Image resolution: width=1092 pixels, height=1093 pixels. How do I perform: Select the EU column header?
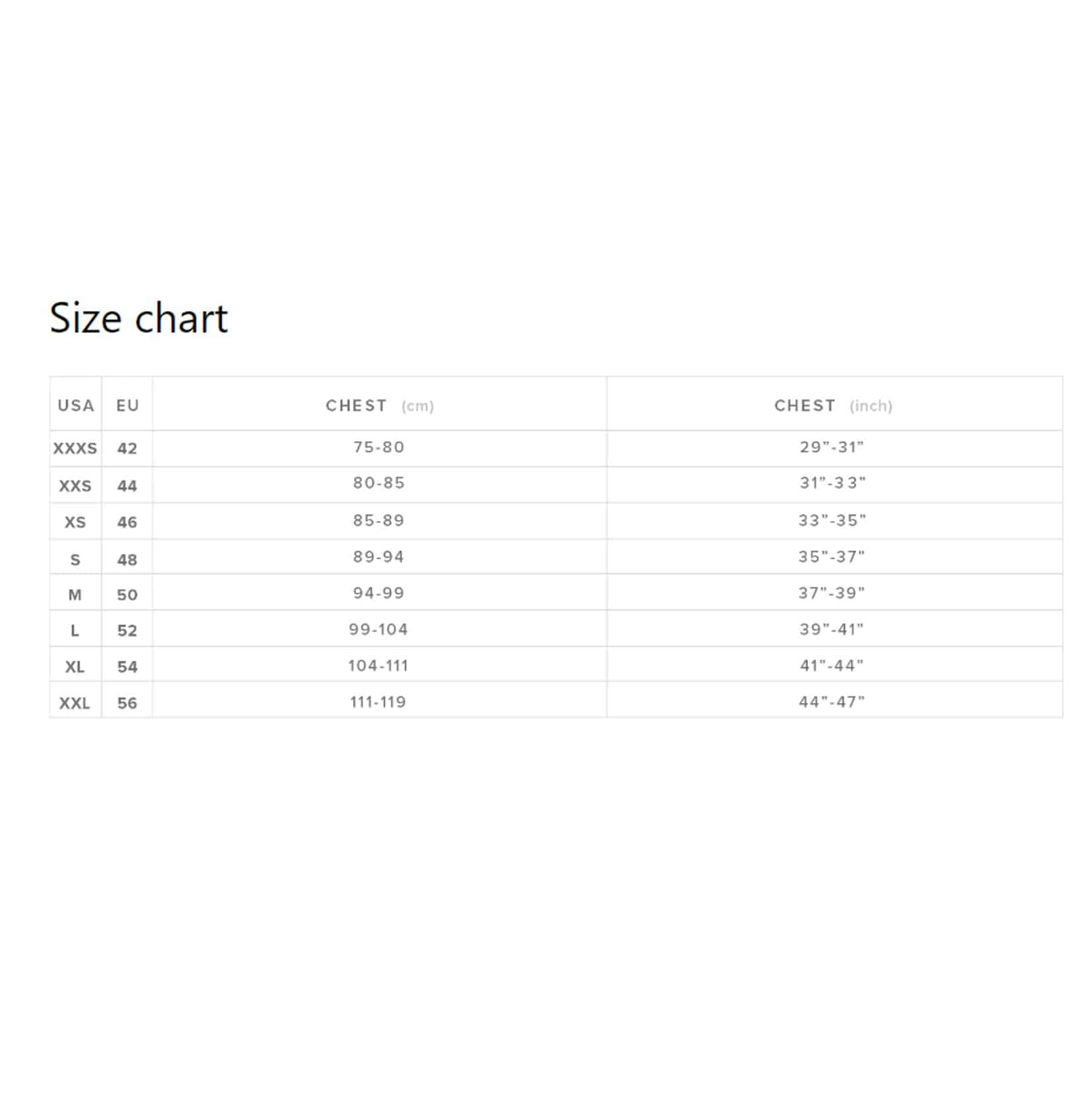click(127, 405)
